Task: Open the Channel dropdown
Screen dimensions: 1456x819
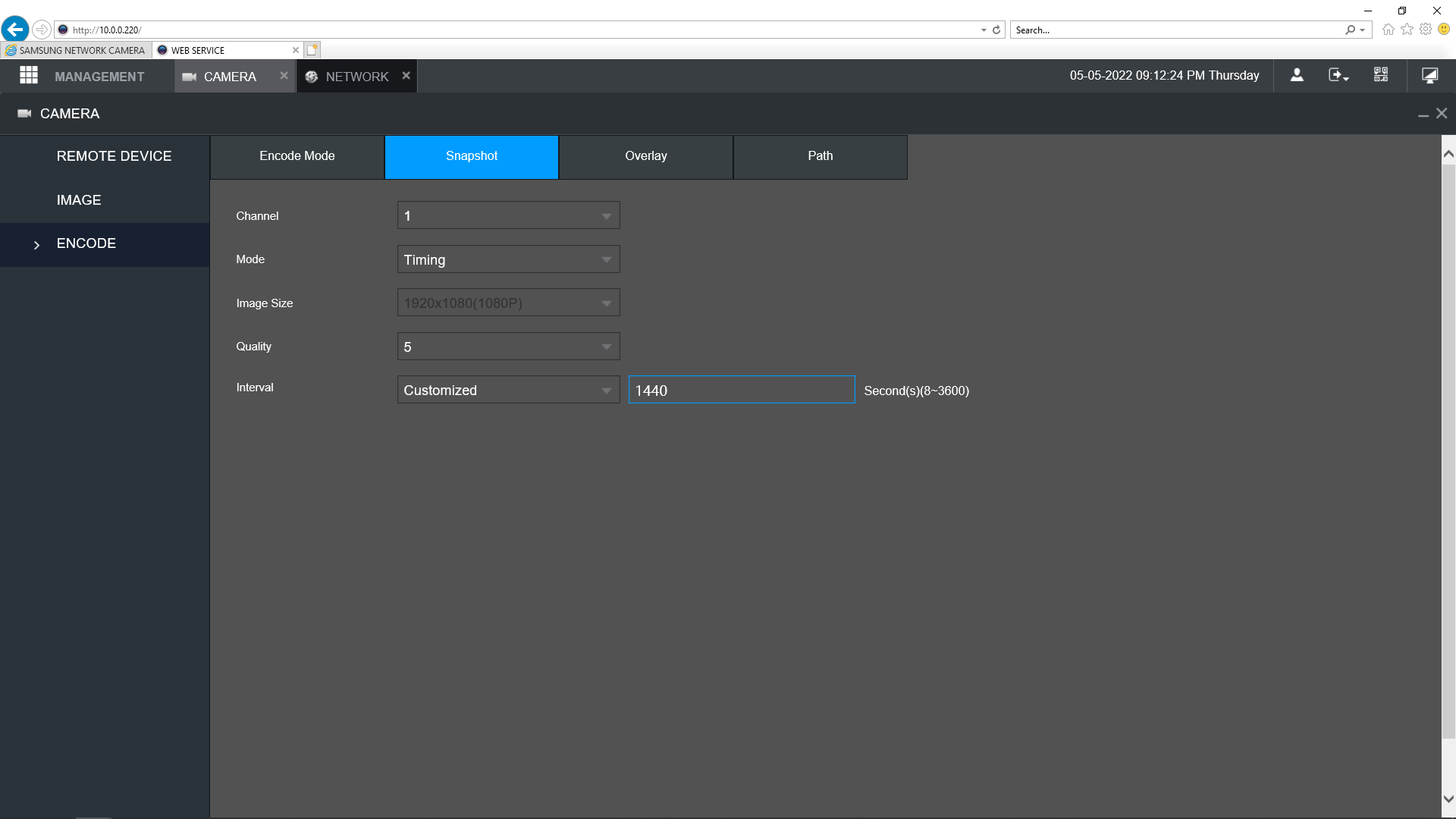Action: pyautogui.click(x=508, y=215)
